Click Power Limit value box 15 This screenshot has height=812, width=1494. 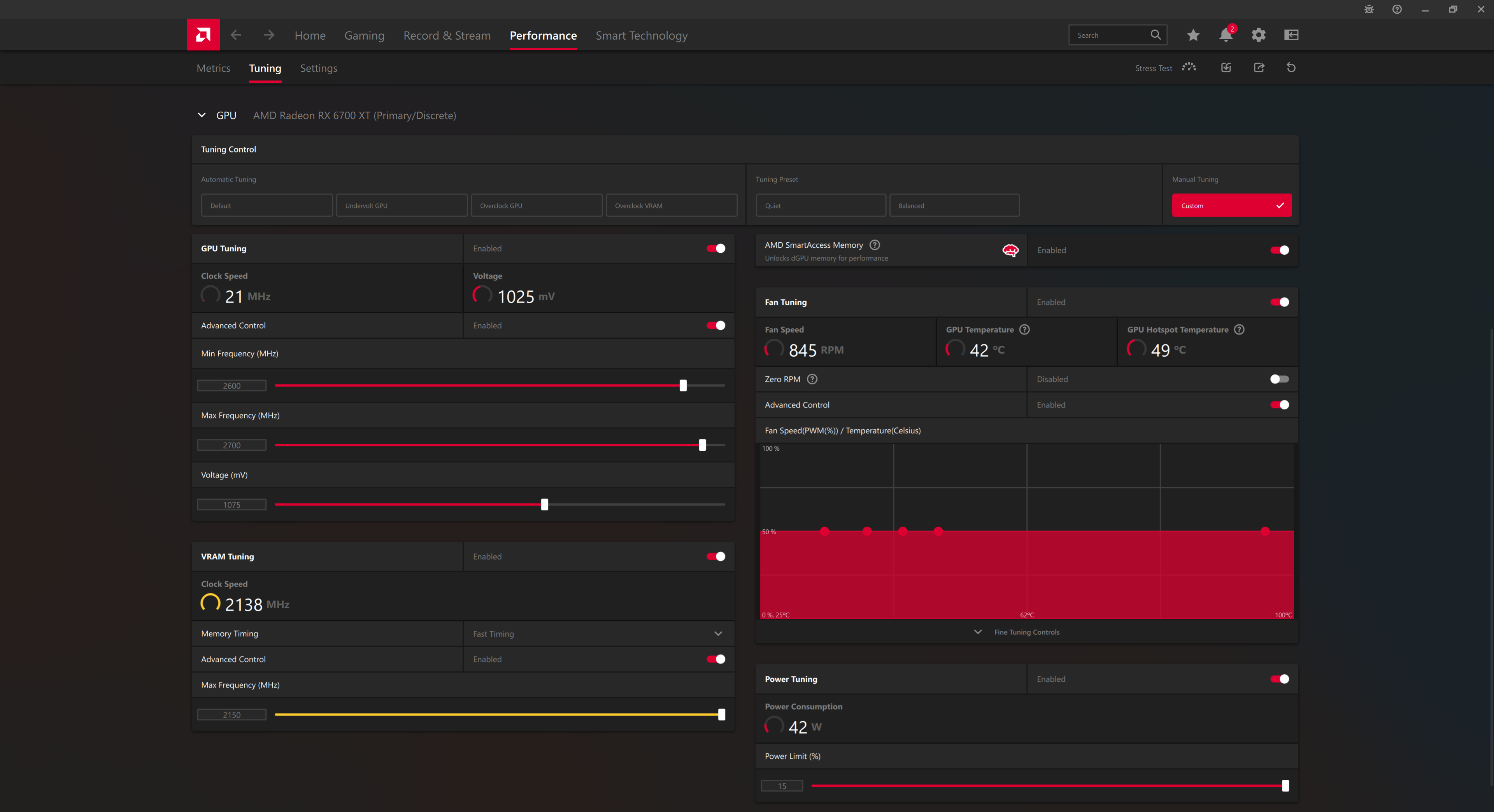(782, 786)
